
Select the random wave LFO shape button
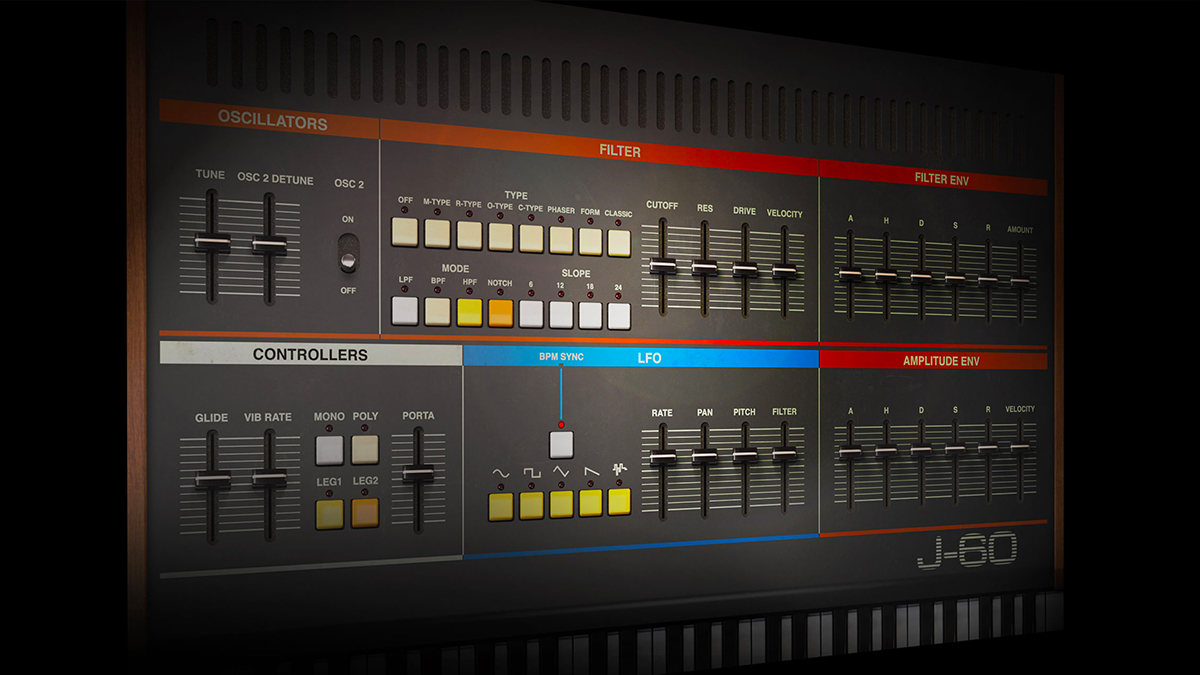click(x=620, y=501)
